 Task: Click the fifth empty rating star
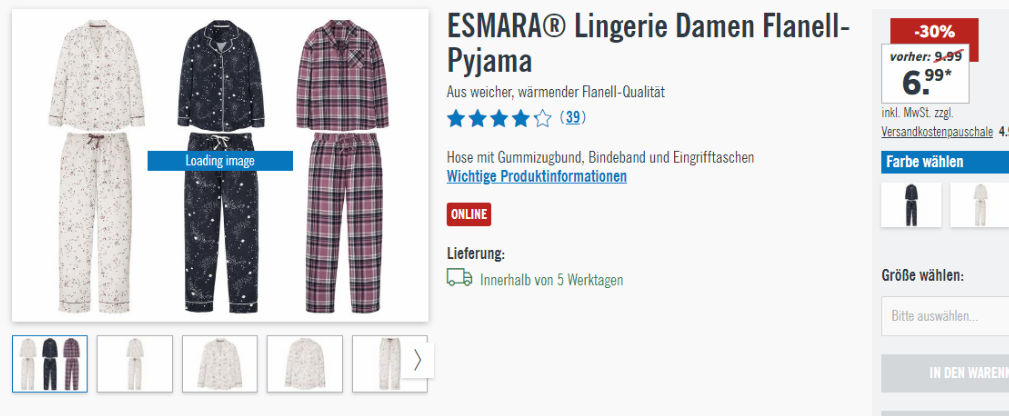coord(543,118)
